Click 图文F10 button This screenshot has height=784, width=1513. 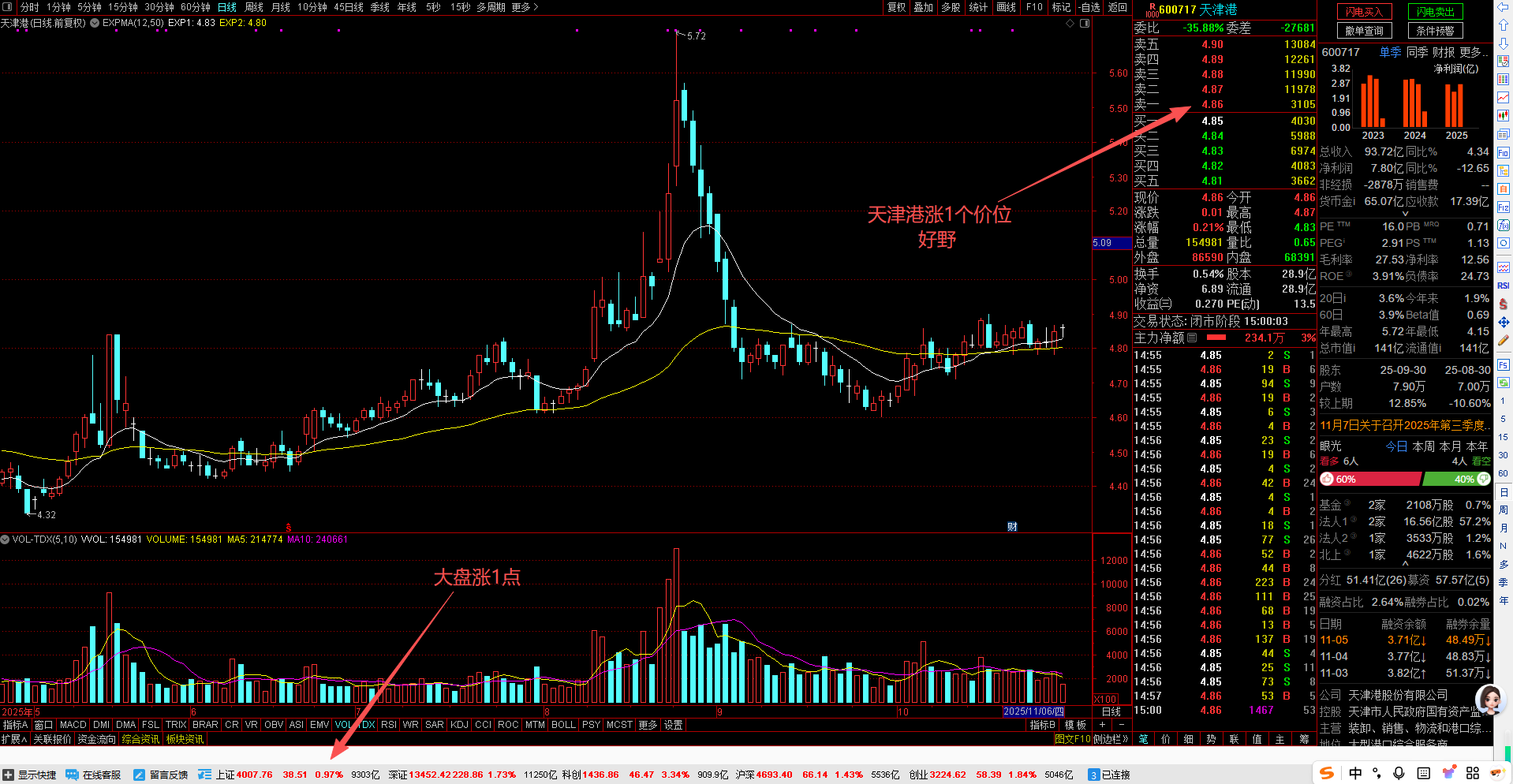tap(1073, 739)
